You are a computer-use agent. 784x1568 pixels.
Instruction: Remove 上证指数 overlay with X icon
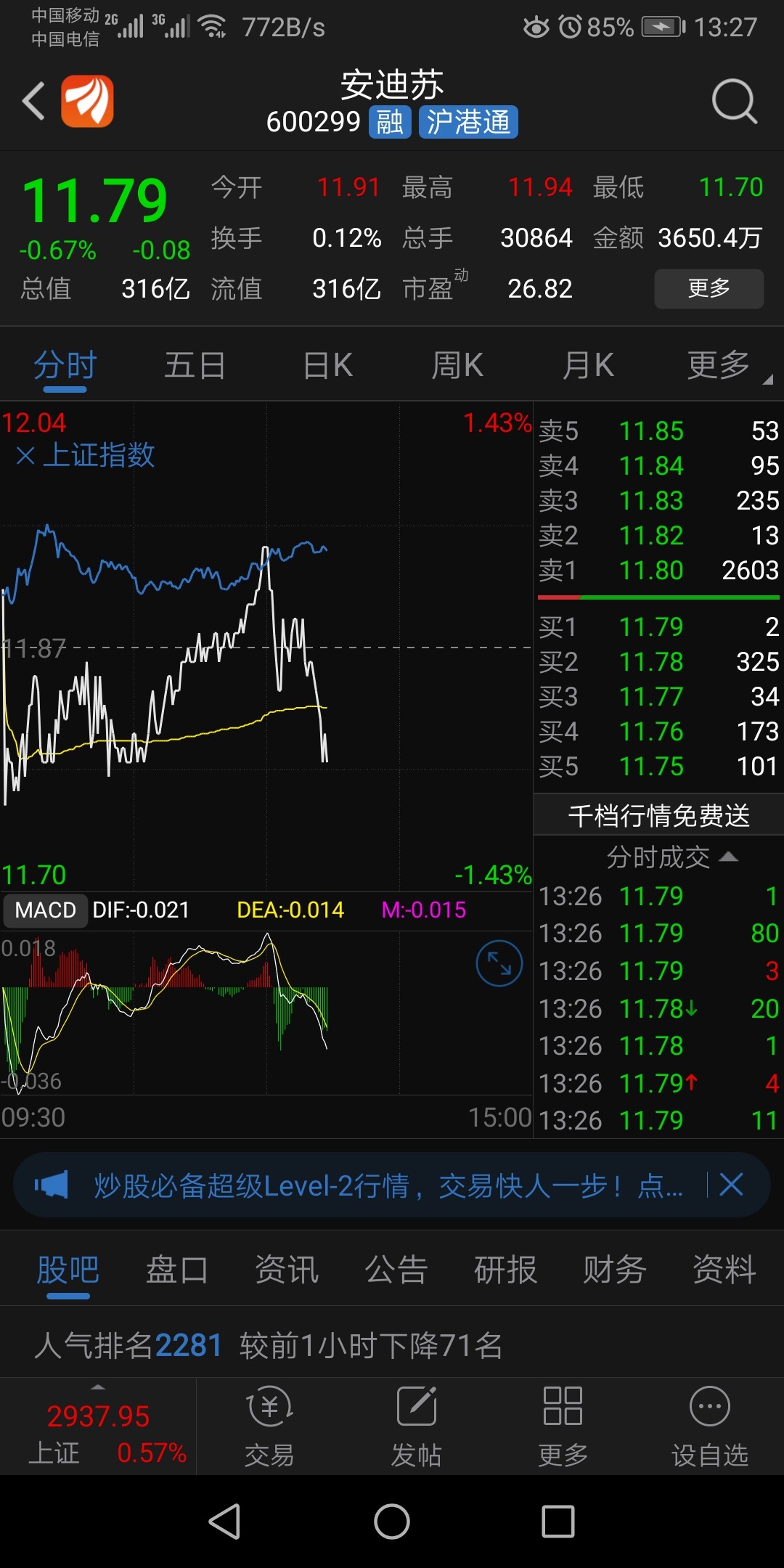click(x=25, y=456)
